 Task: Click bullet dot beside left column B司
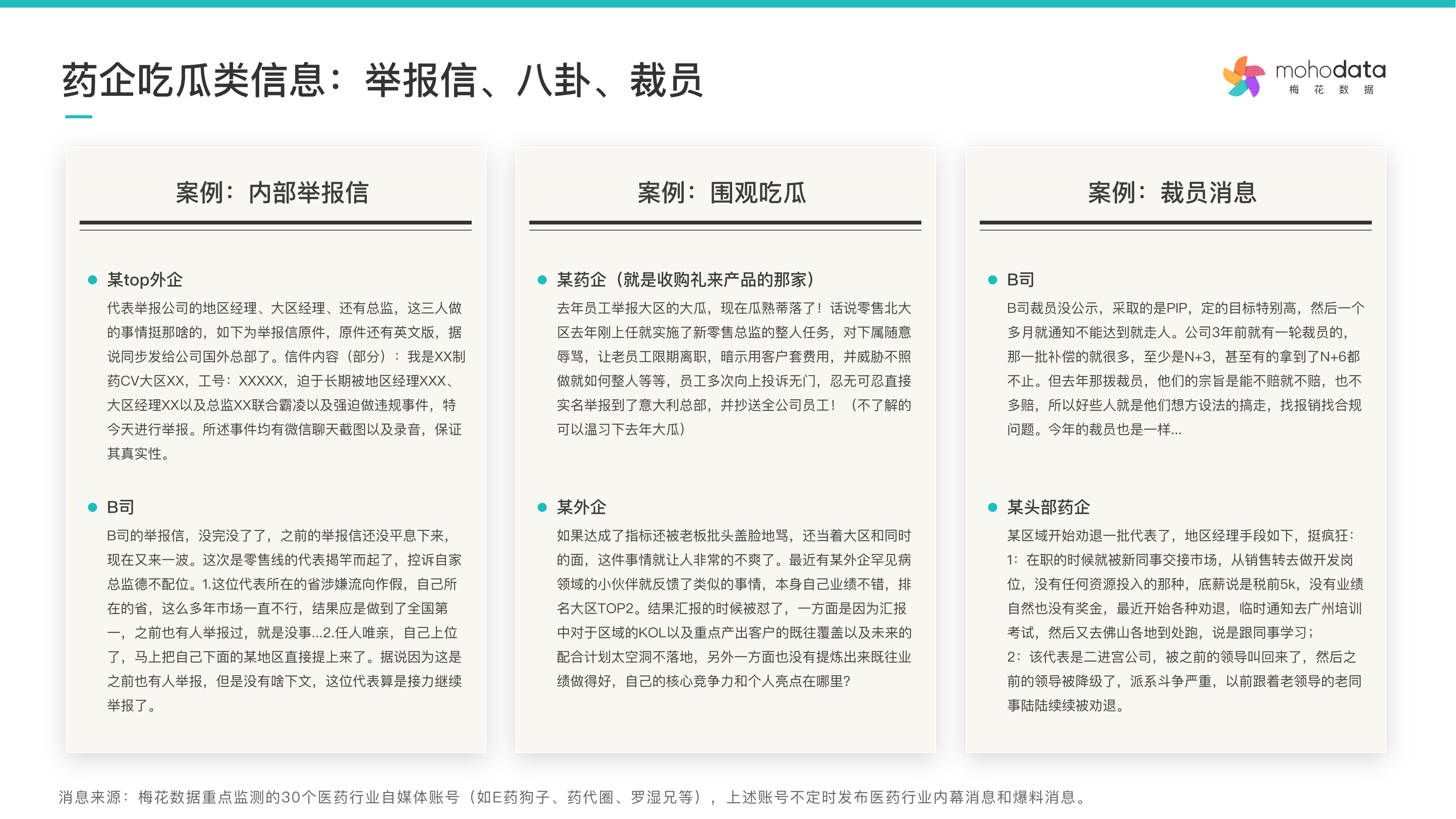(93, 507)
